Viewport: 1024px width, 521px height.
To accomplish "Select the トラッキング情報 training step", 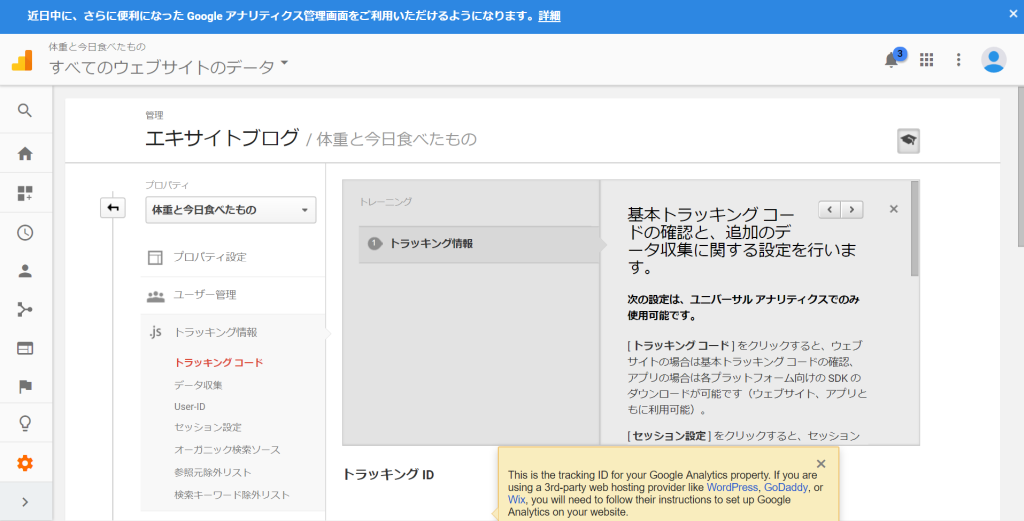I will (x=479, y=244).
